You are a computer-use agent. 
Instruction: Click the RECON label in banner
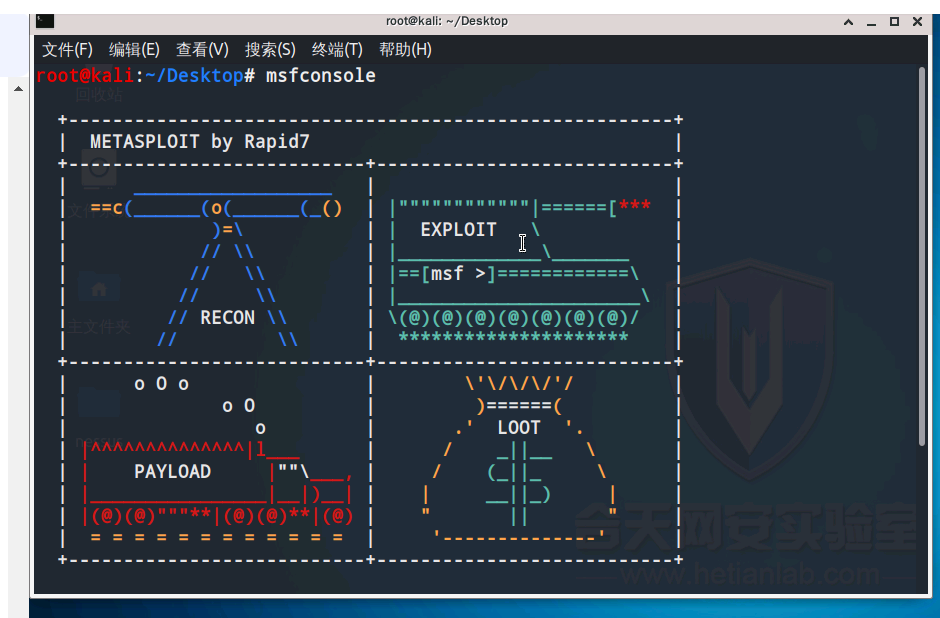pos(227,317)
